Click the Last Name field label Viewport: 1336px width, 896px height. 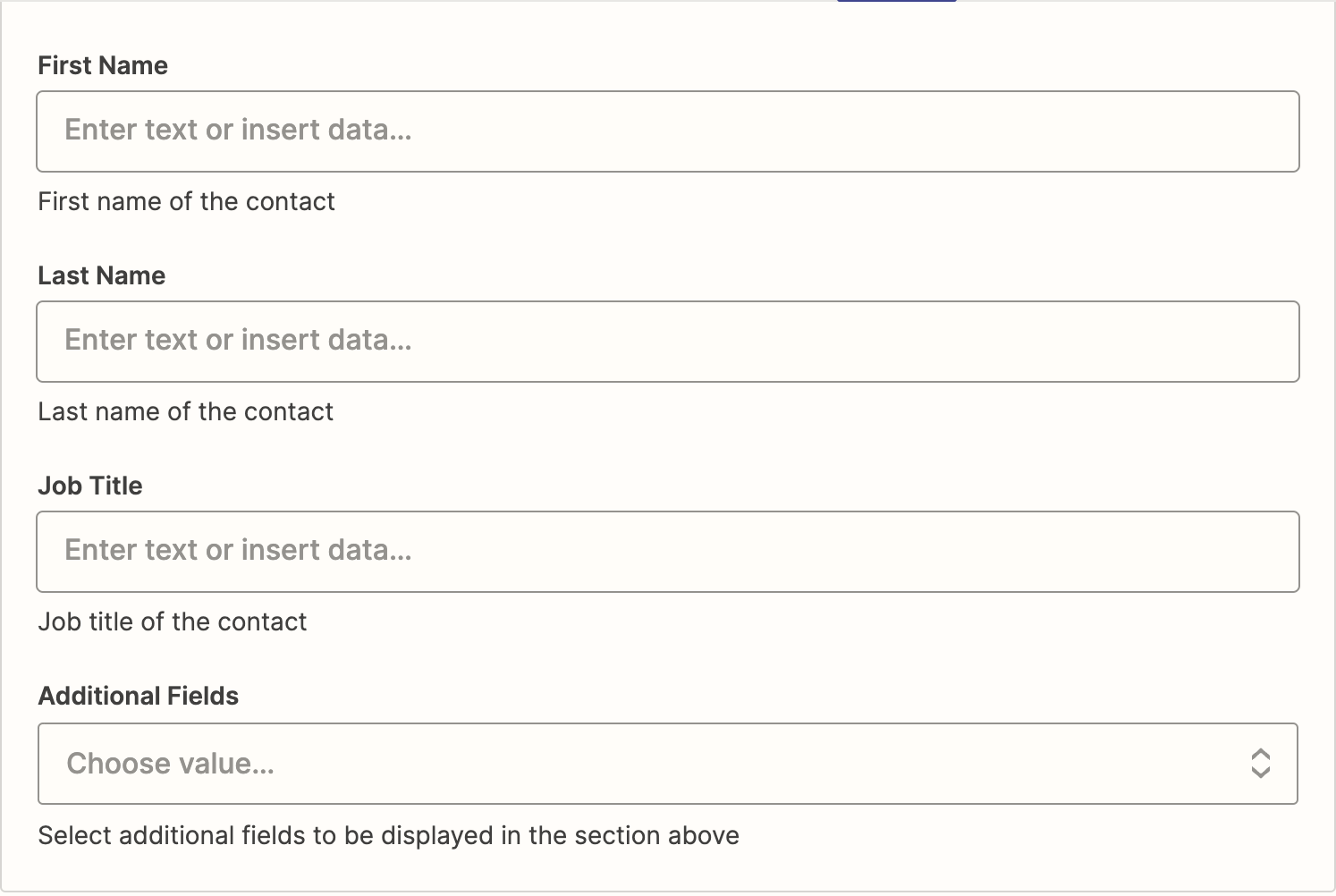101,275
